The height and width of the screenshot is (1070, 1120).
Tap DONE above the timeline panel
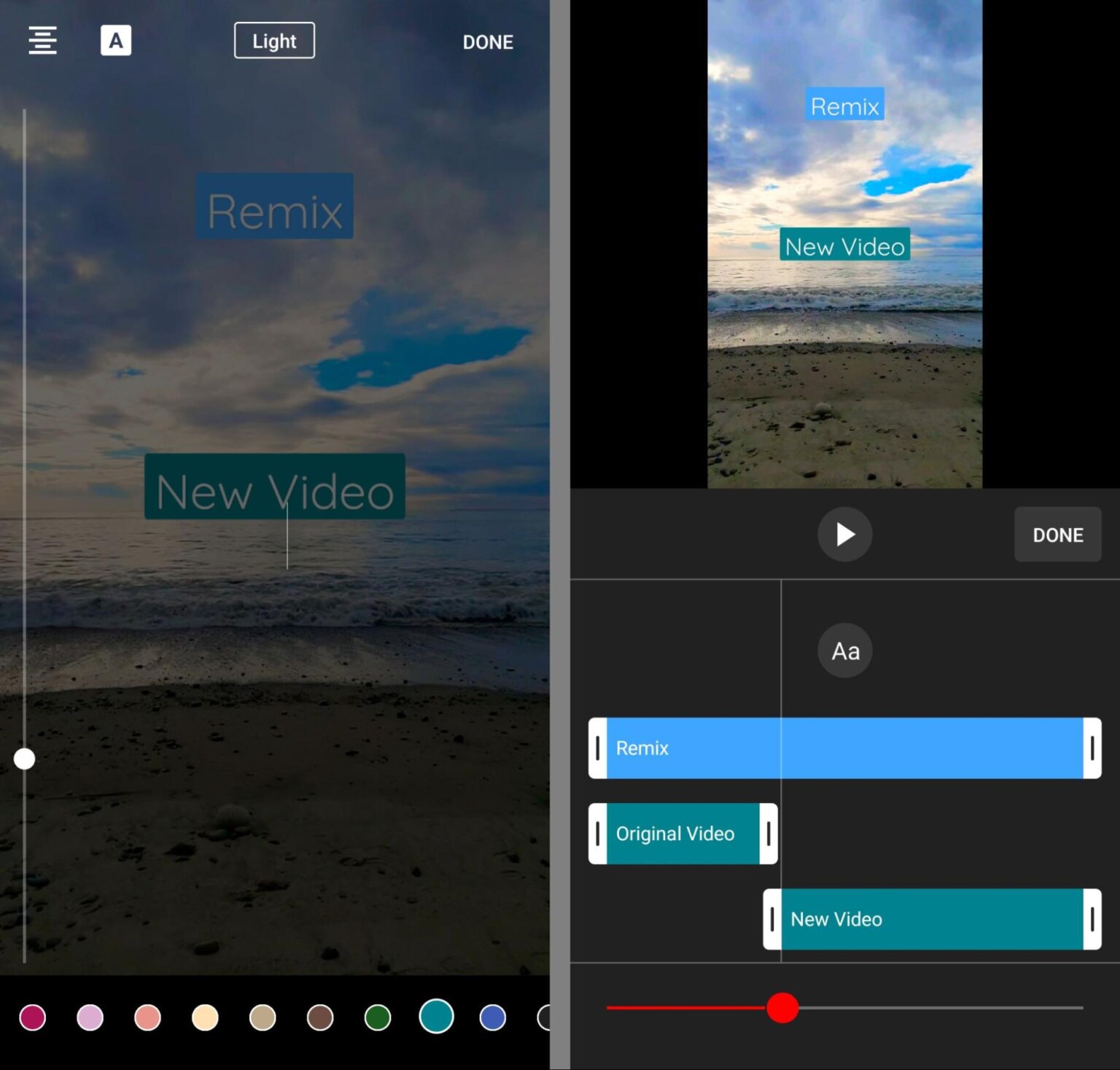[x=1057, y=534]
